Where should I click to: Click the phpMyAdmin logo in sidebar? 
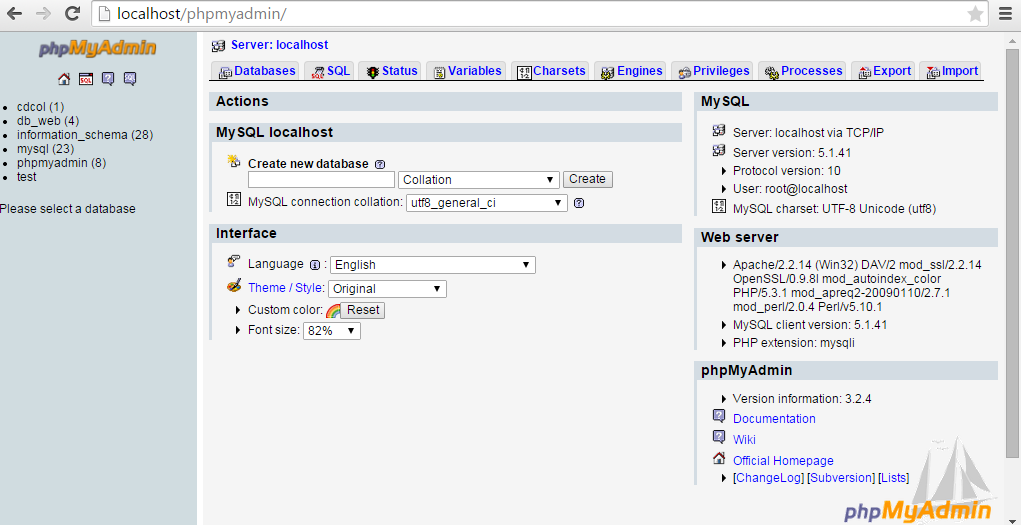pos(98,48)
